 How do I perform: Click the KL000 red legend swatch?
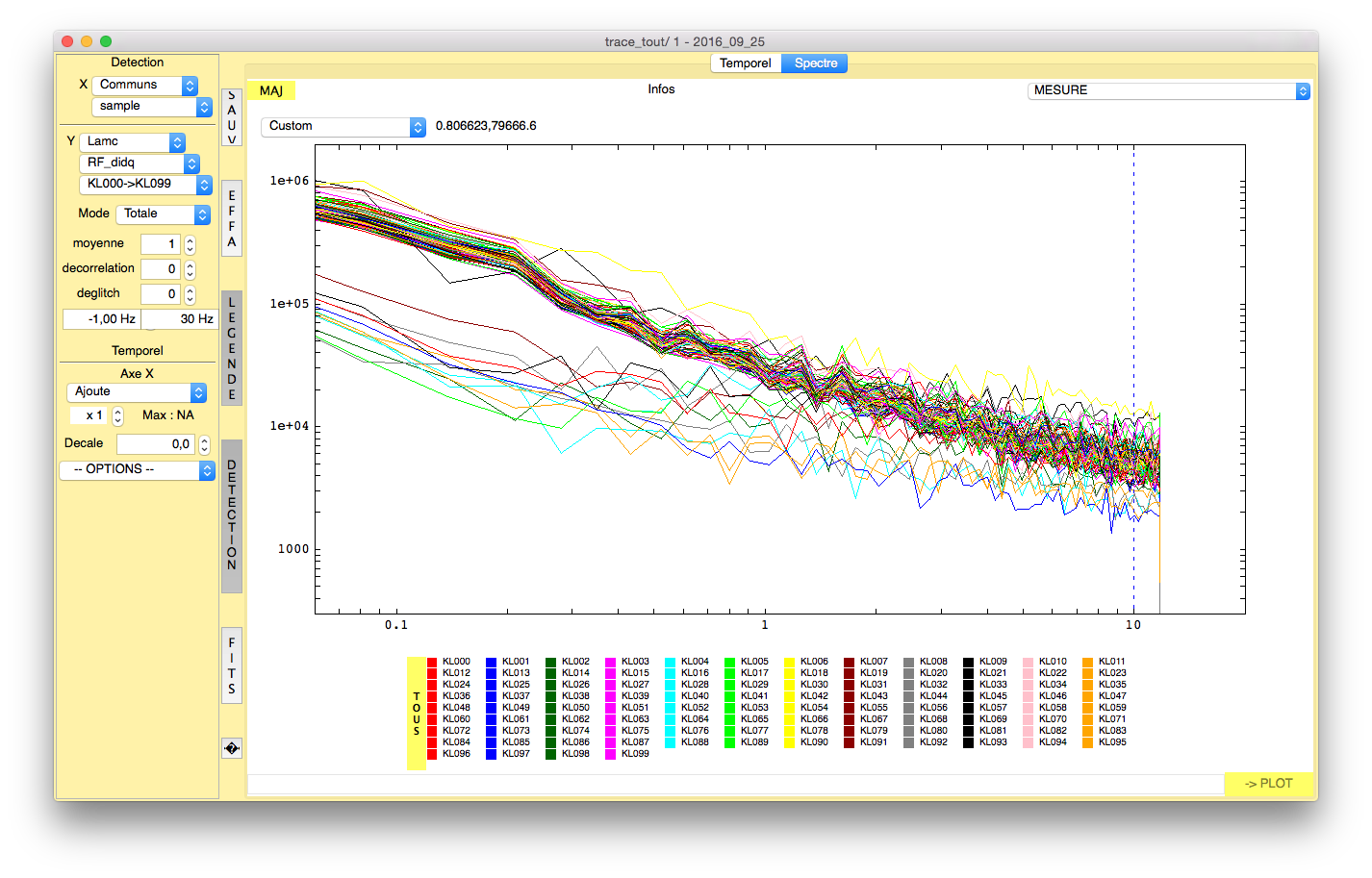click(433, 663)
